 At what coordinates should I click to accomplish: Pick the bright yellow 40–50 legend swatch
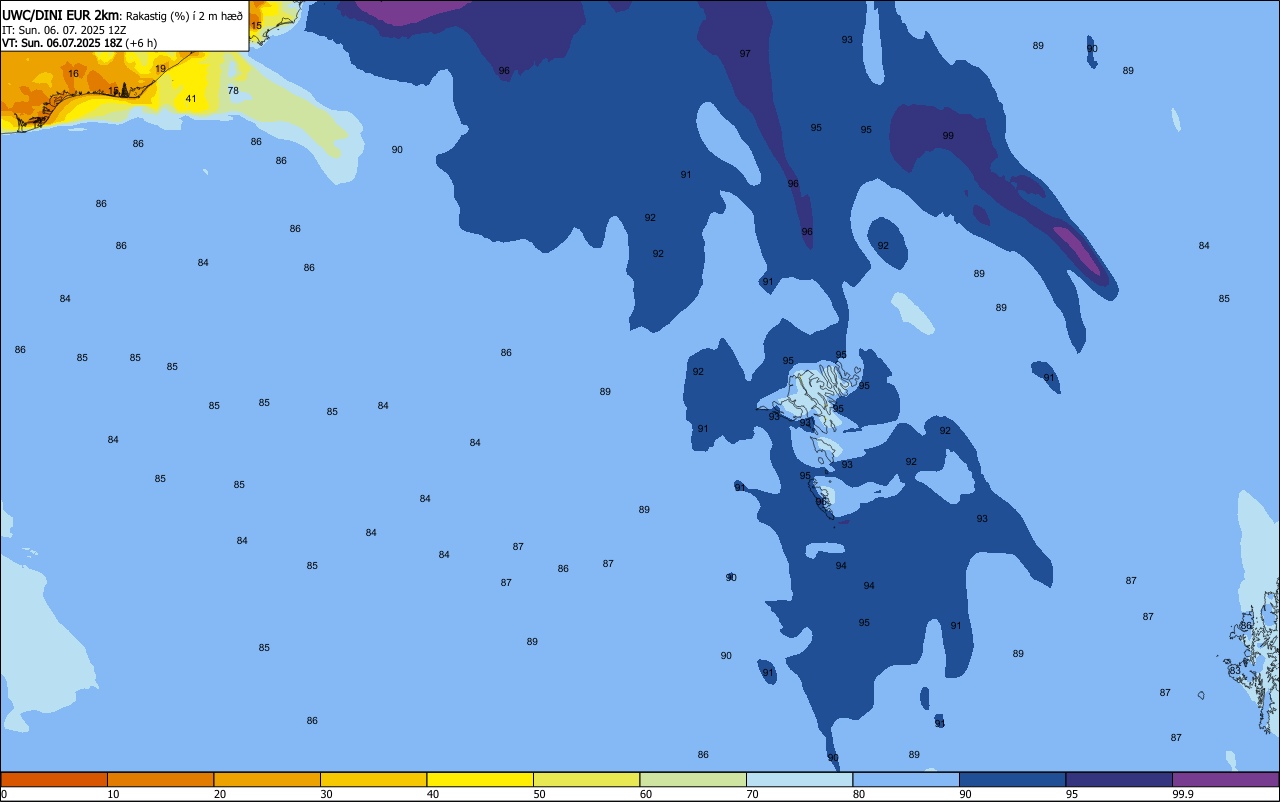pos(480,780)
